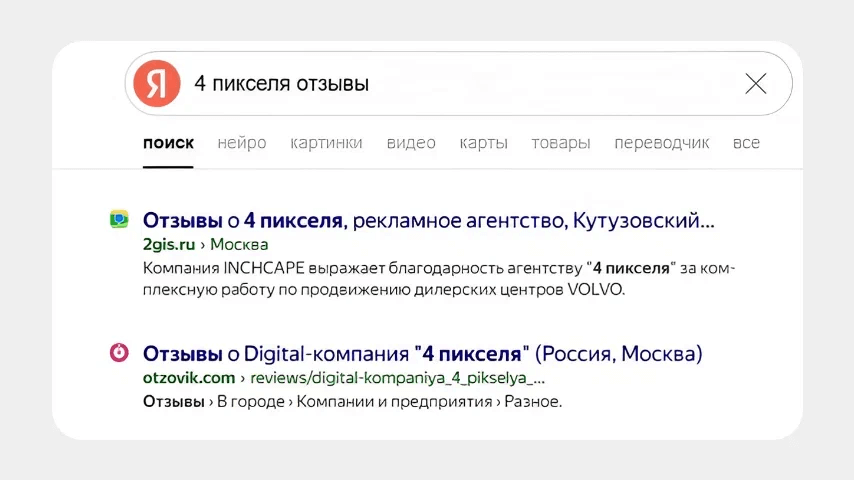Open the 'картинки' tab
Viewport: 854px width, 480px height.
tap(326, 143)
